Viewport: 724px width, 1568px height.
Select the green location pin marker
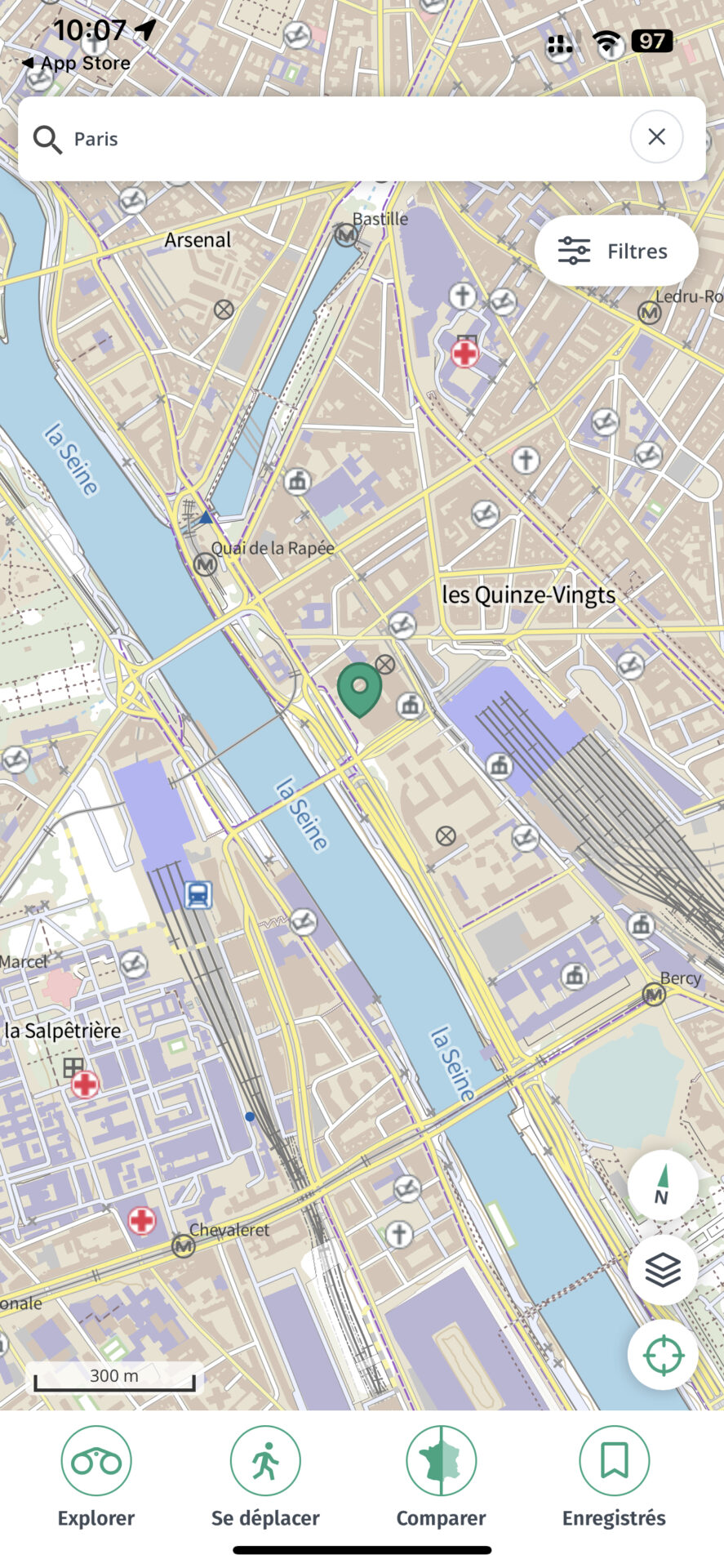[x=359, y=690]
